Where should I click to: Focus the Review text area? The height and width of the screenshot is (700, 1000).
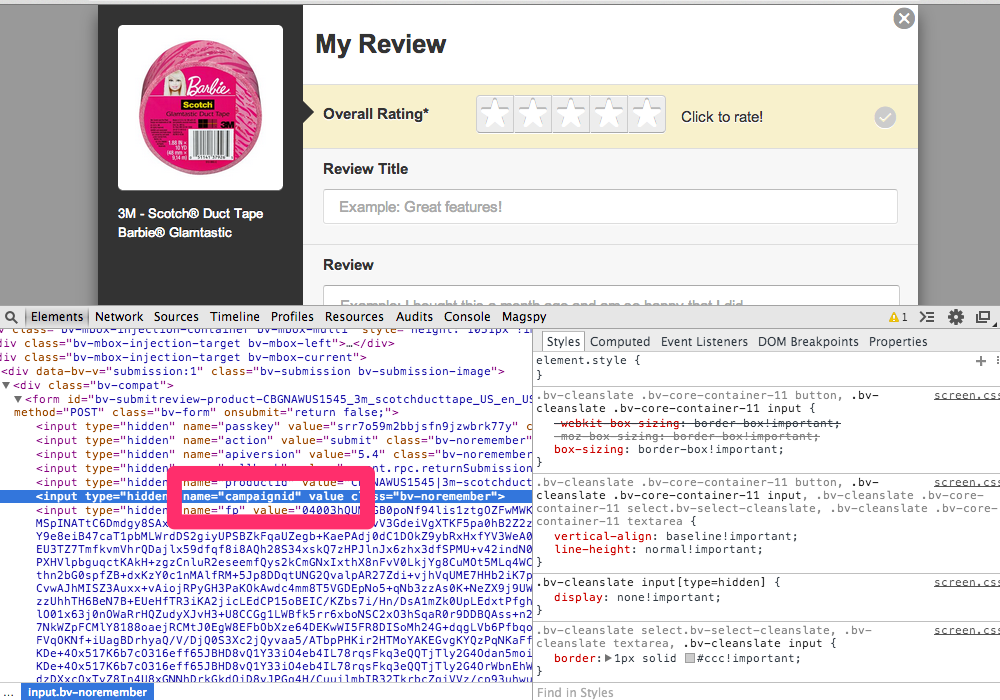coord(611,296)
